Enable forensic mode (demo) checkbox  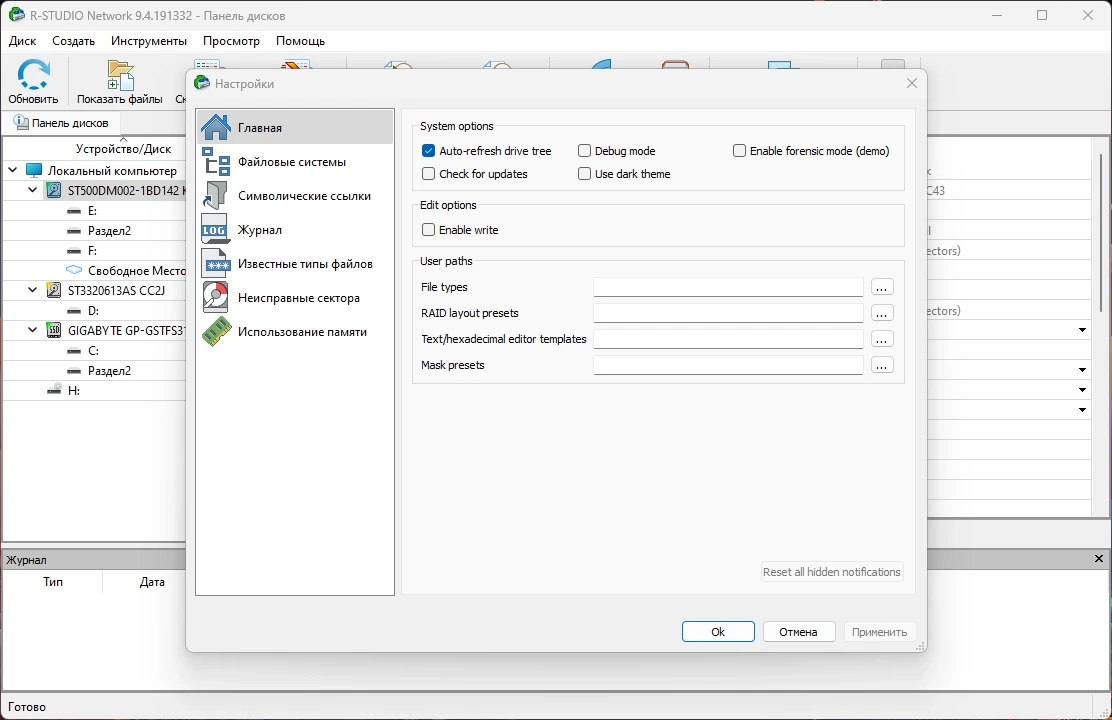coord(739,150)
